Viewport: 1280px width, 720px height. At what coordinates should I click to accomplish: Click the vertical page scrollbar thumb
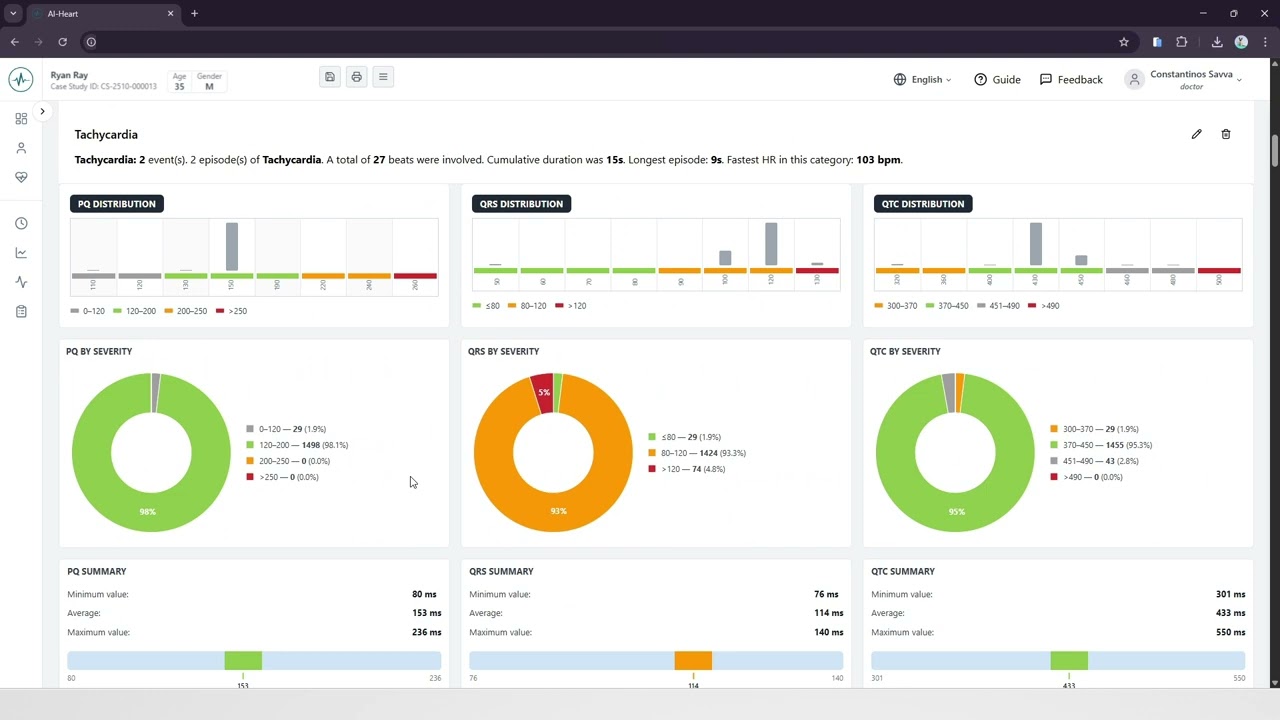(1275, 150)
